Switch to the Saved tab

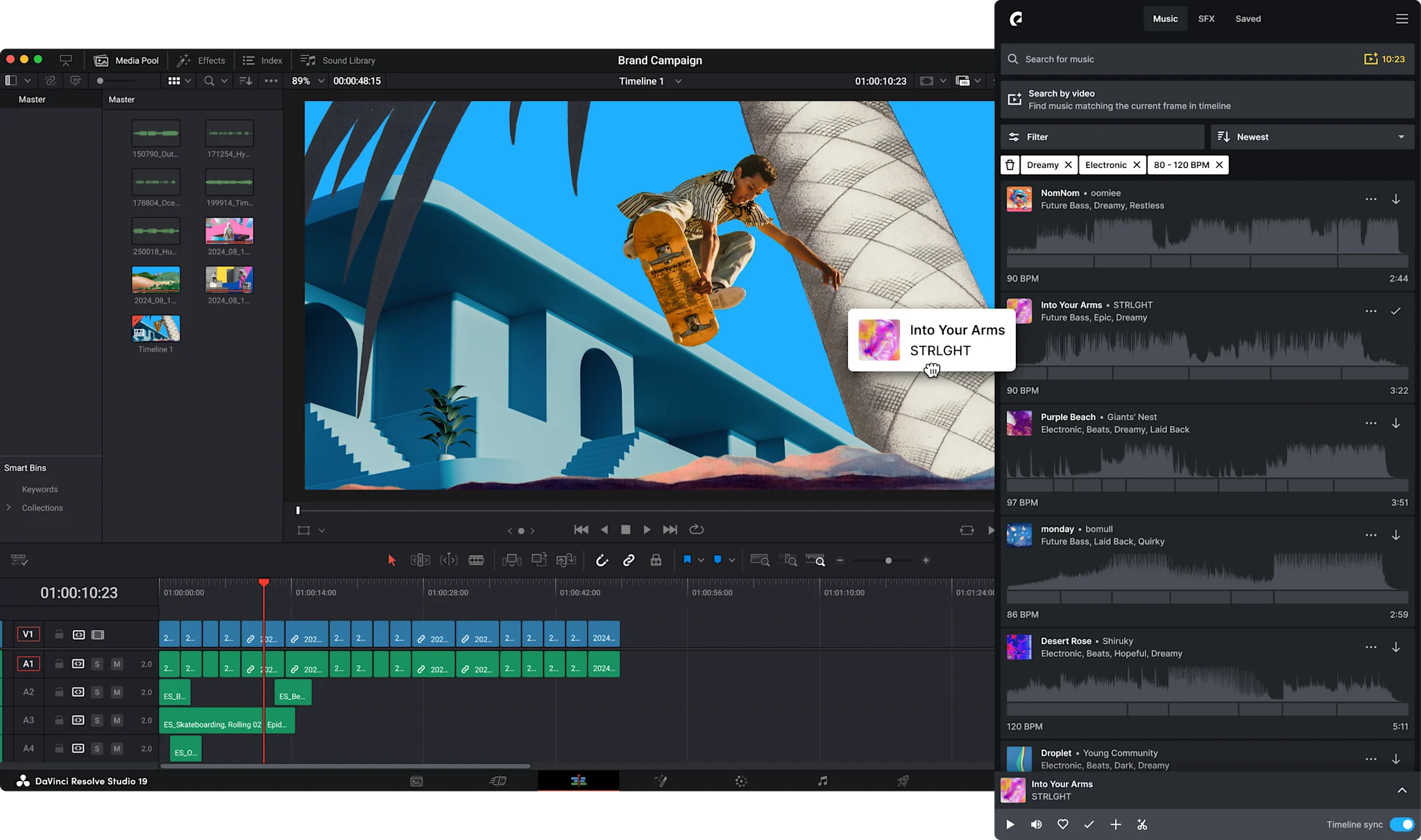1248,19
